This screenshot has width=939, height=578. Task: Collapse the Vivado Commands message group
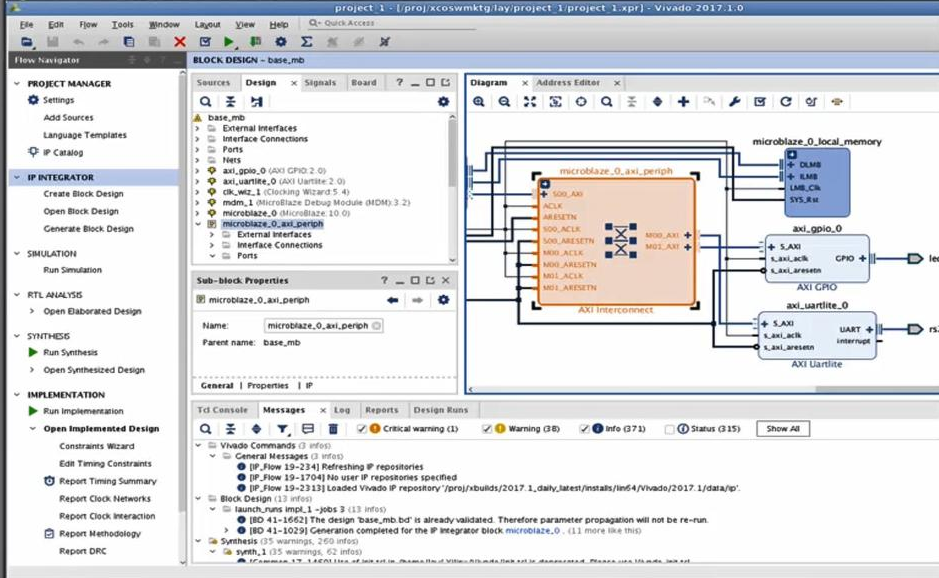198,446
